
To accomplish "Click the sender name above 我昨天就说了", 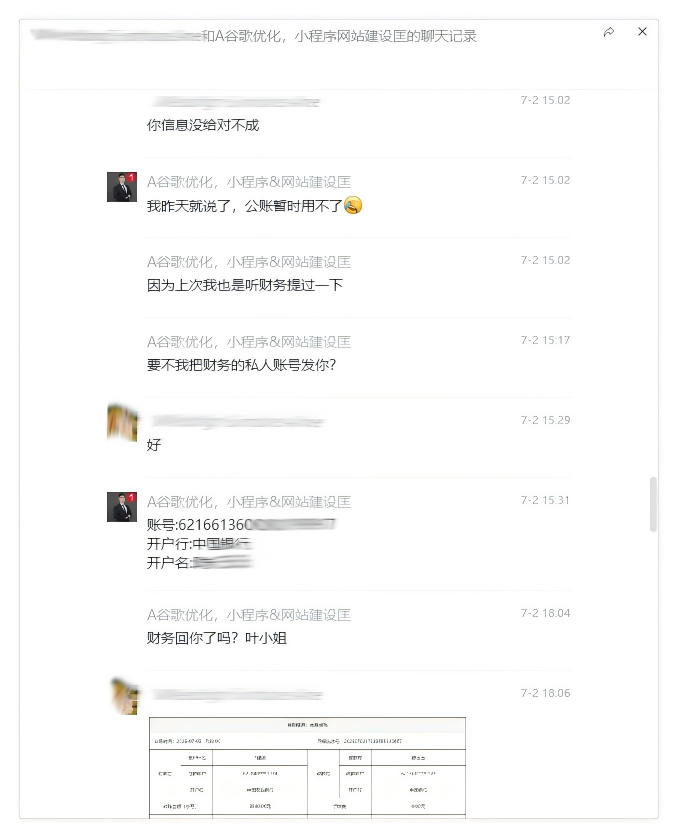I will click(x=248, y=182).
